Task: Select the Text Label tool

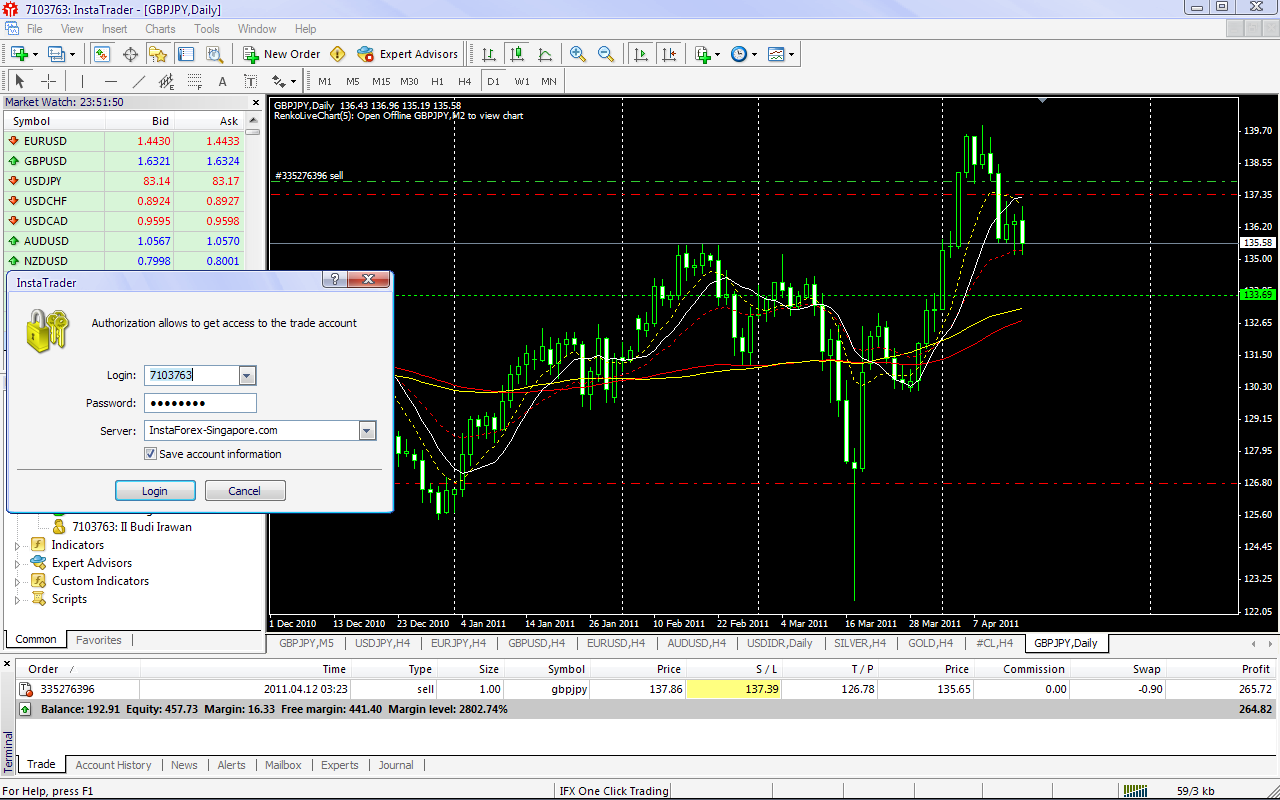Action: (x=250, y=81)
